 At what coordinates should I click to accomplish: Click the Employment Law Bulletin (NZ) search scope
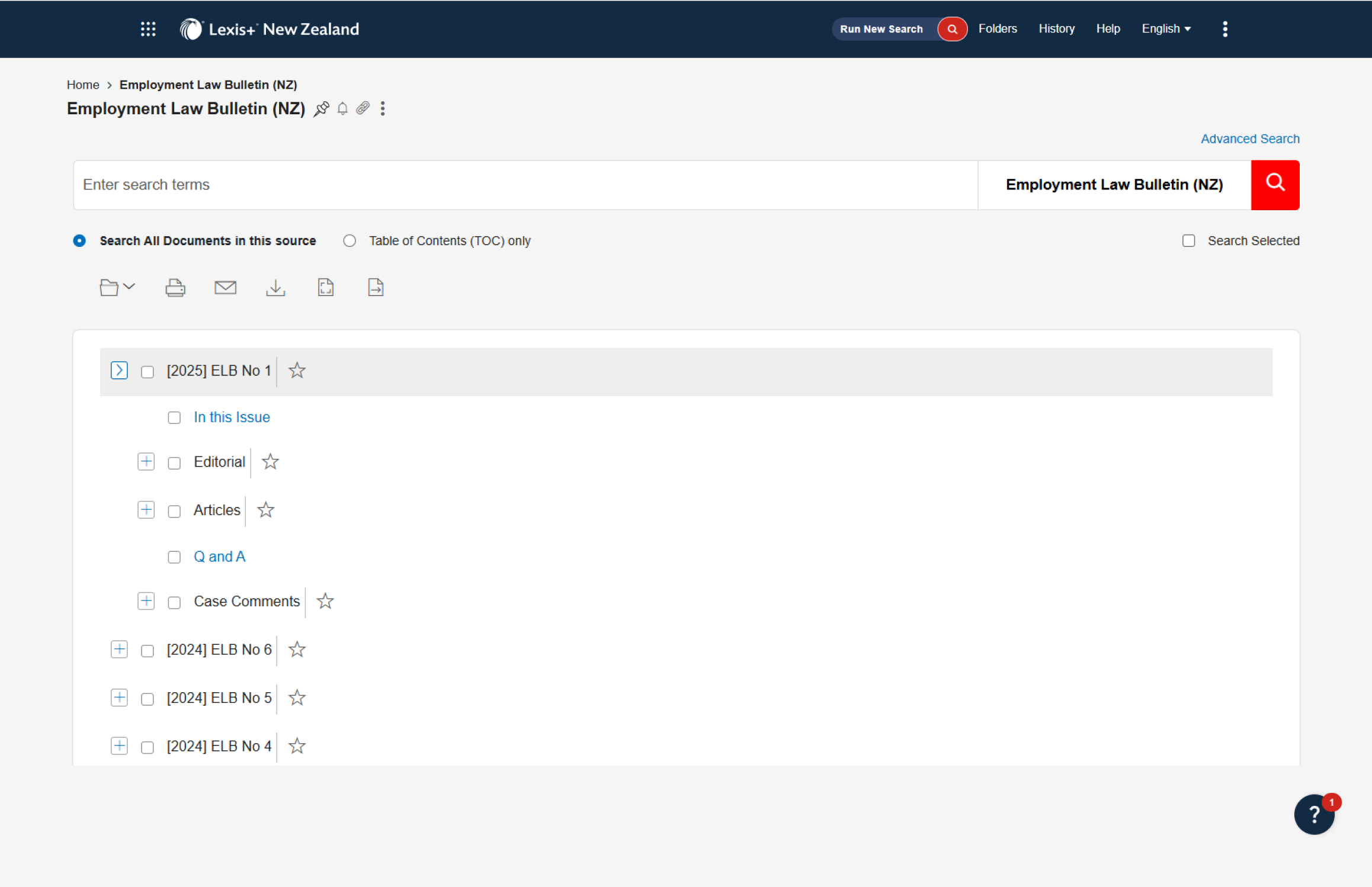(1114, 185)
